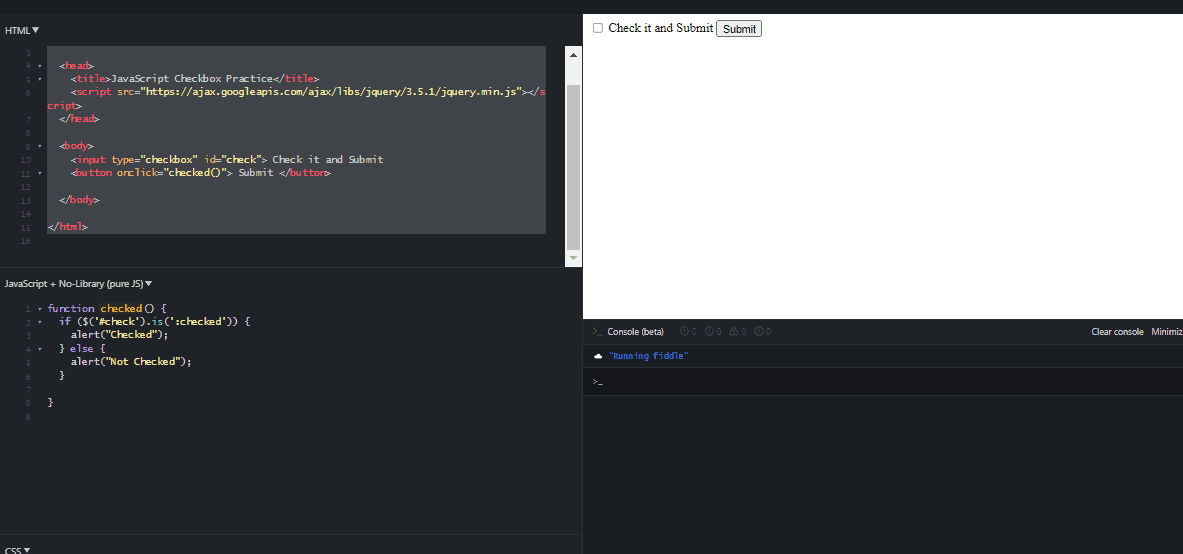Viewport: 1183px width, 554px height.
Task: Click Clear console
Action: [1116, 331]
